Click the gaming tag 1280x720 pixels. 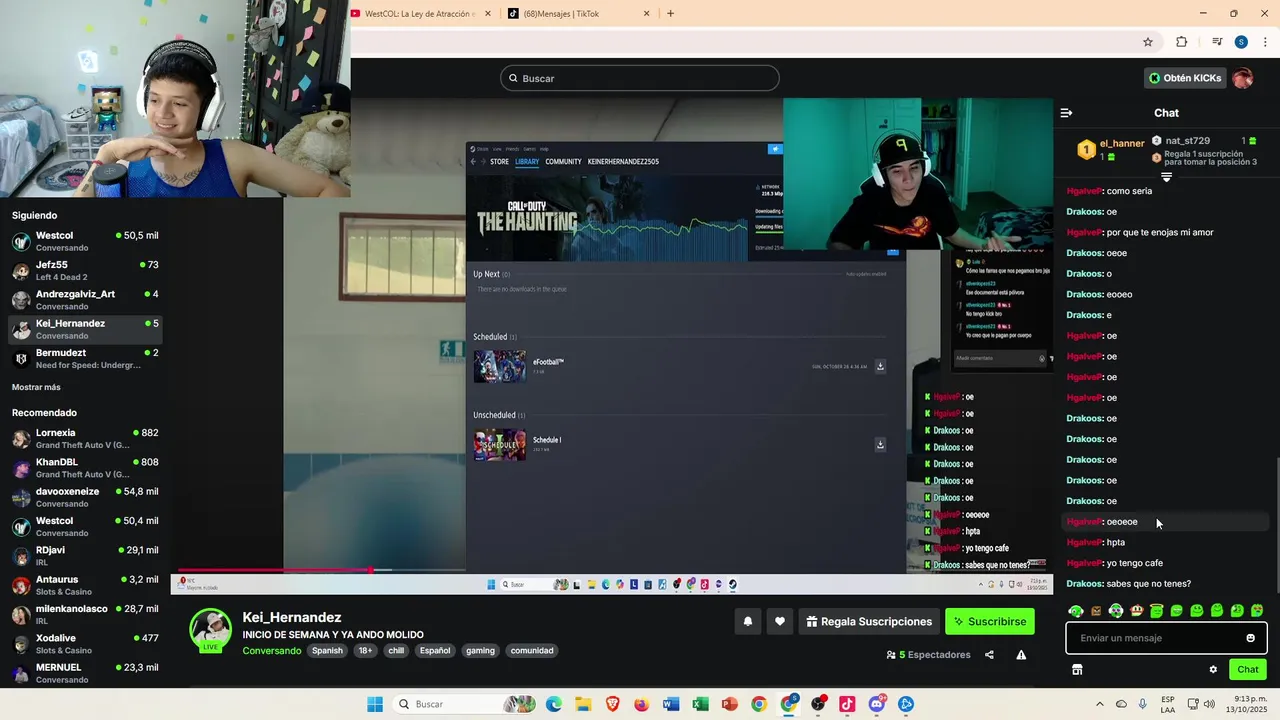click(x=480, y=651)
